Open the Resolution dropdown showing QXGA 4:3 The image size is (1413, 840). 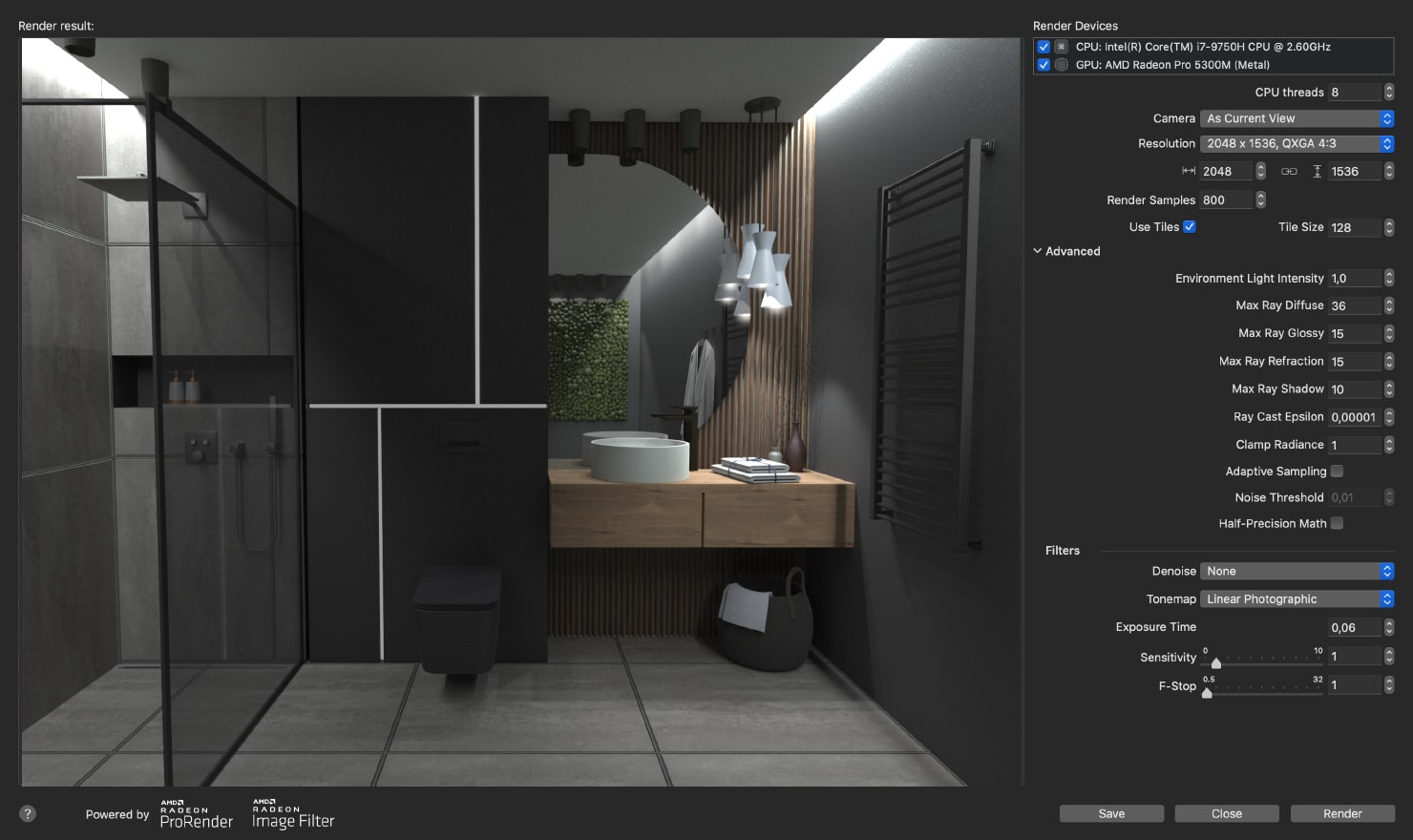(1296, 143)
